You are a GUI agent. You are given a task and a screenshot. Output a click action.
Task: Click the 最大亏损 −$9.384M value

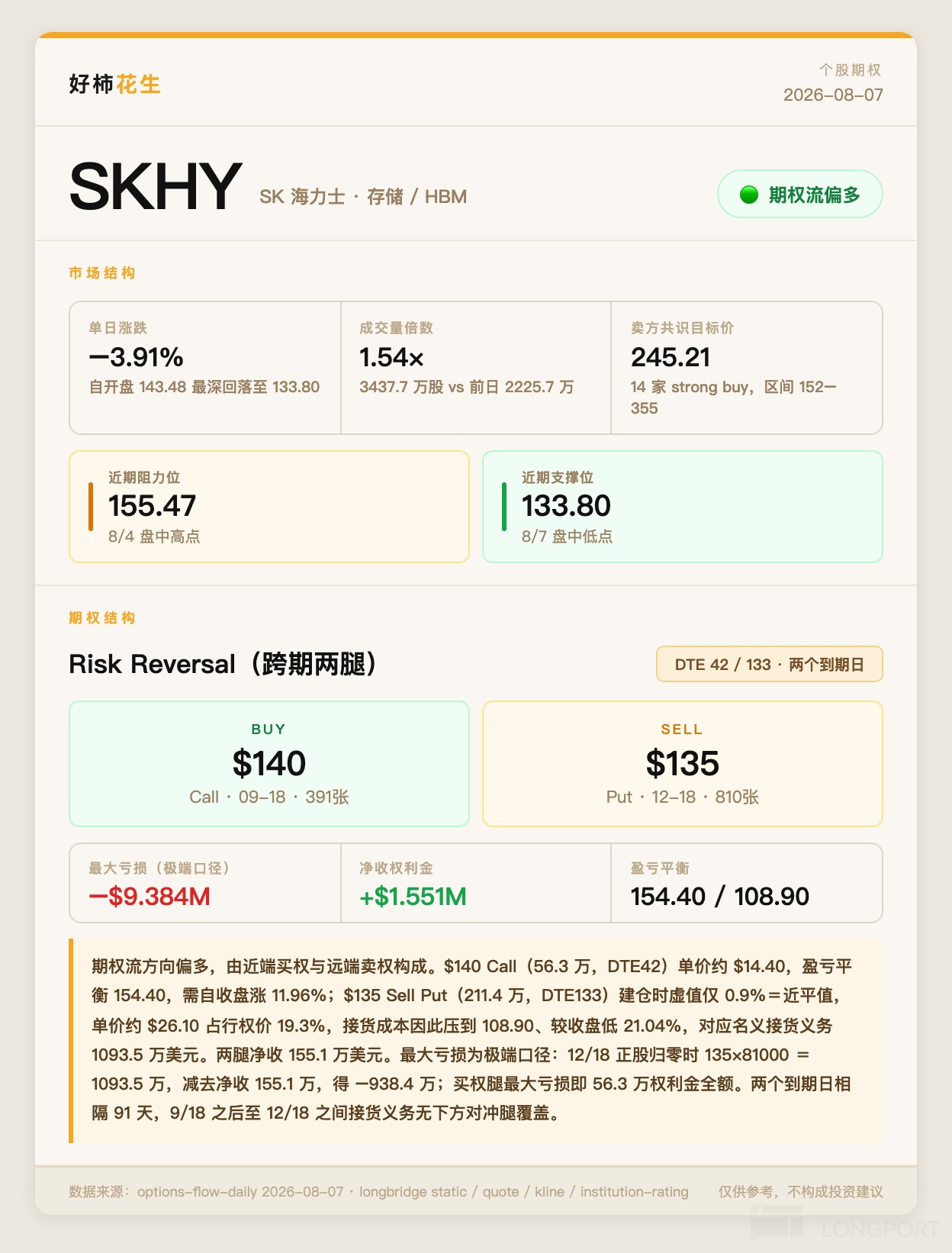(150, 896)
